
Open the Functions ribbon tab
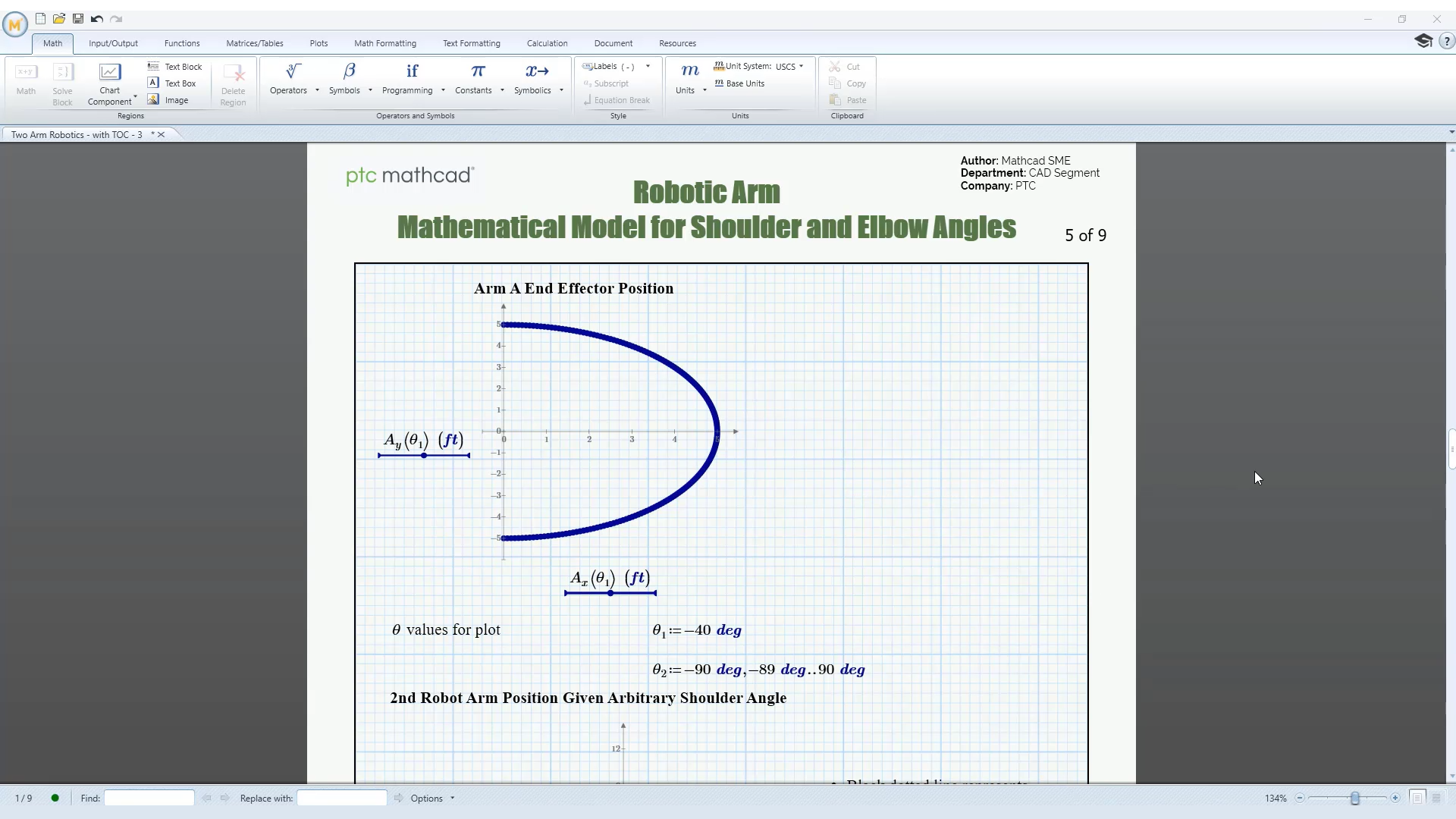pos(182,43)
